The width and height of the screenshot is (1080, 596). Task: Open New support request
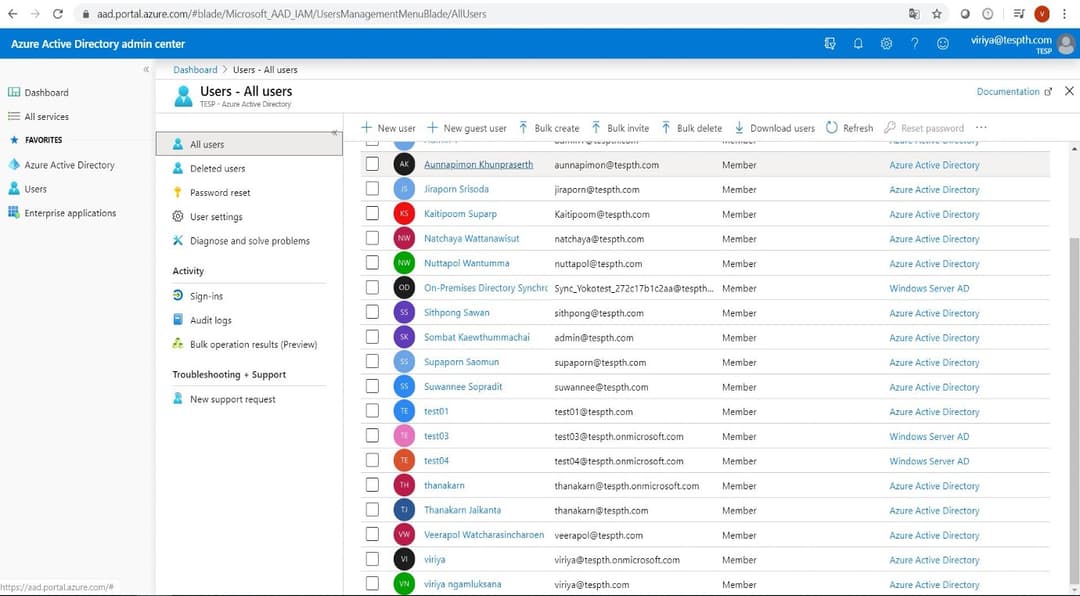pyautogui.click(x=233, y=399)
